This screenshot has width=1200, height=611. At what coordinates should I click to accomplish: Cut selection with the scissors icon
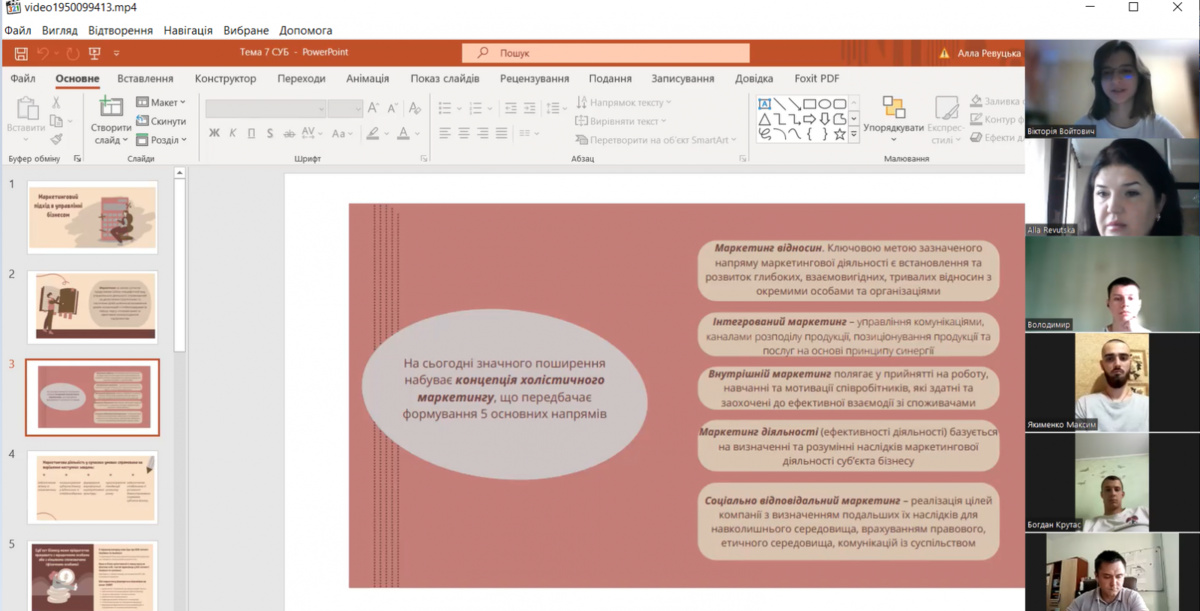coord(56,102)
